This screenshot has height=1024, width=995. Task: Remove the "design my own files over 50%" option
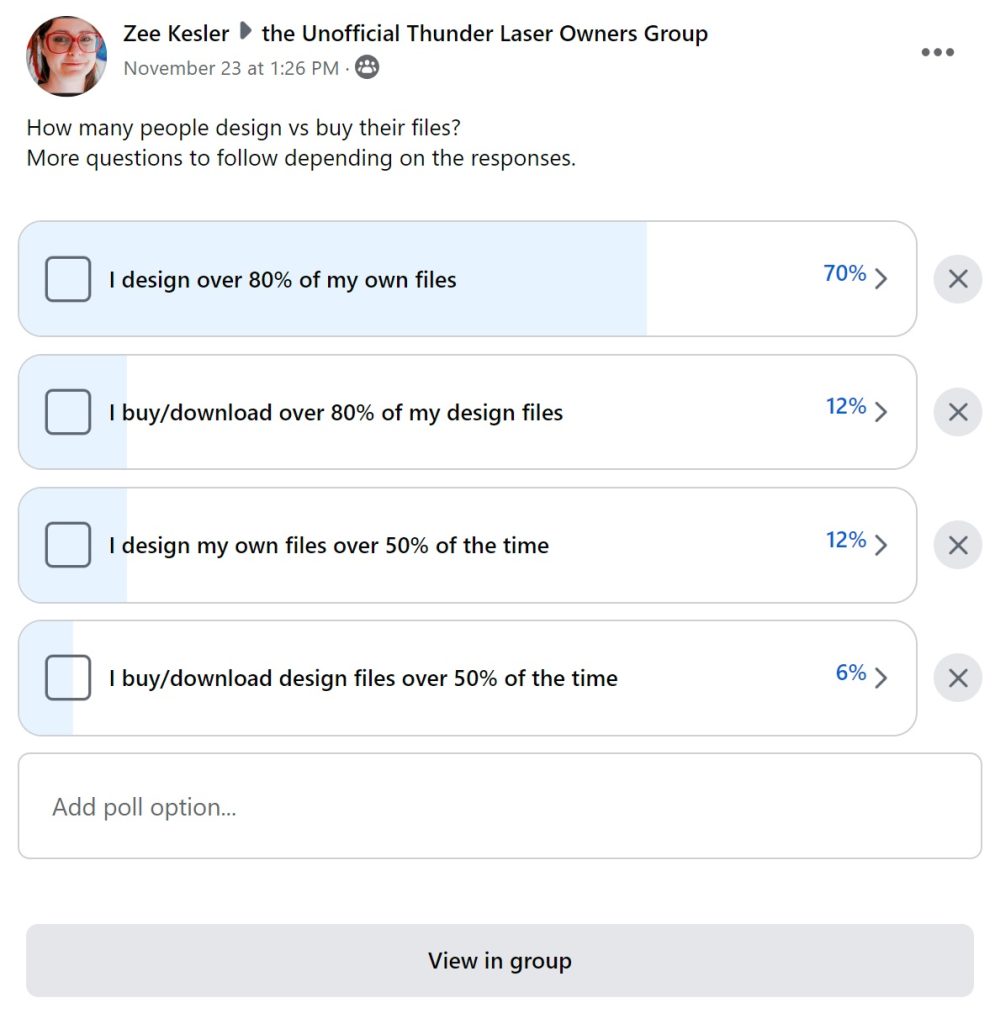tap(957, 545)
